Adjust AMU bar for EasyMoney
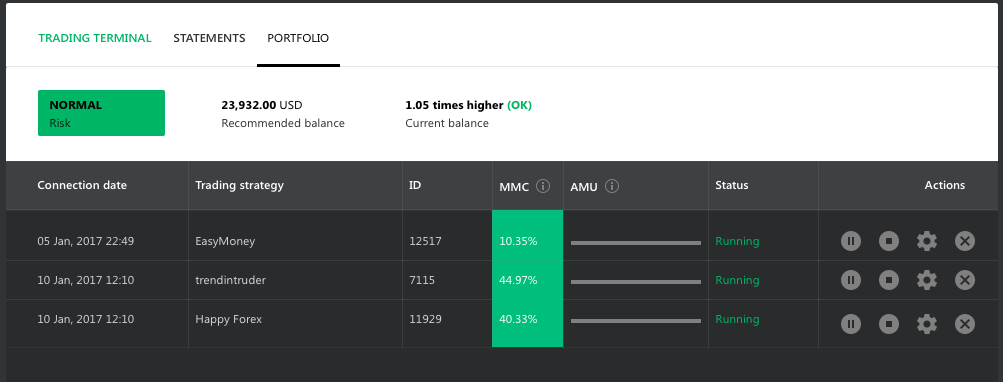The height and width of the screenshot is (382, 1003). point(636,243)
